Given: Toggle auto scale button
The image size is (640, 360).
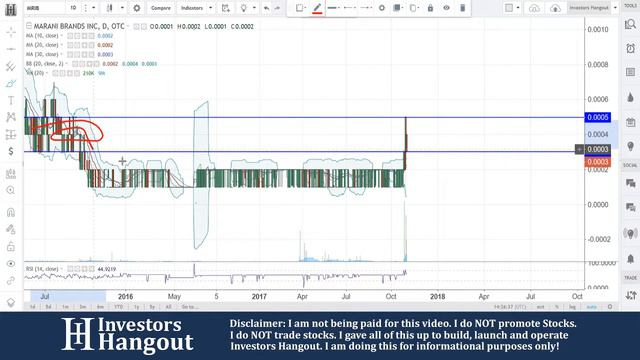Looking at the screenshot, I should [x=591, y=307].
